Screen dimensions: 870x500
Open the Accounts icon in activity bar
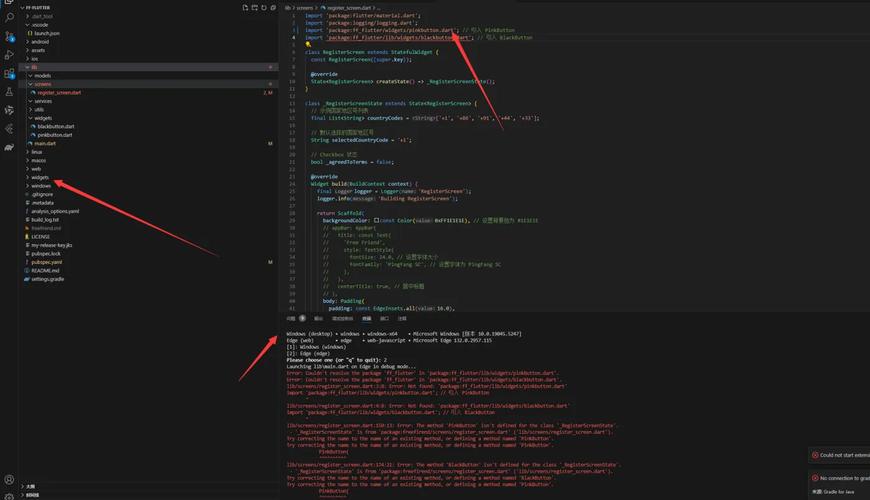point(9,480)
